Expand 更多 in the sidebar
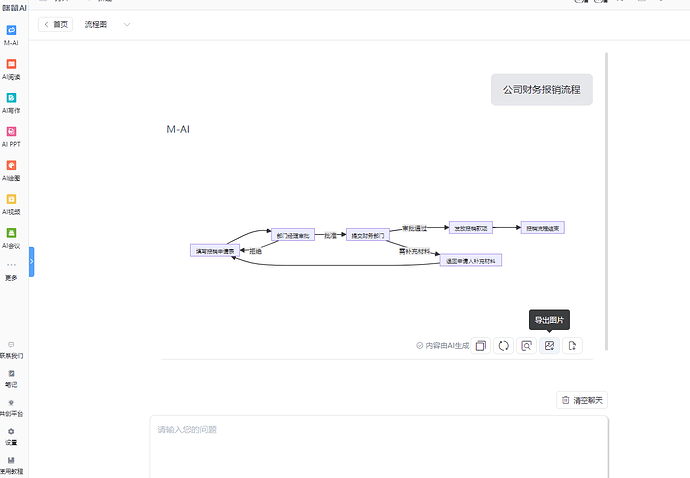Viewport: 690px width, 478px height. pos(12,270)
